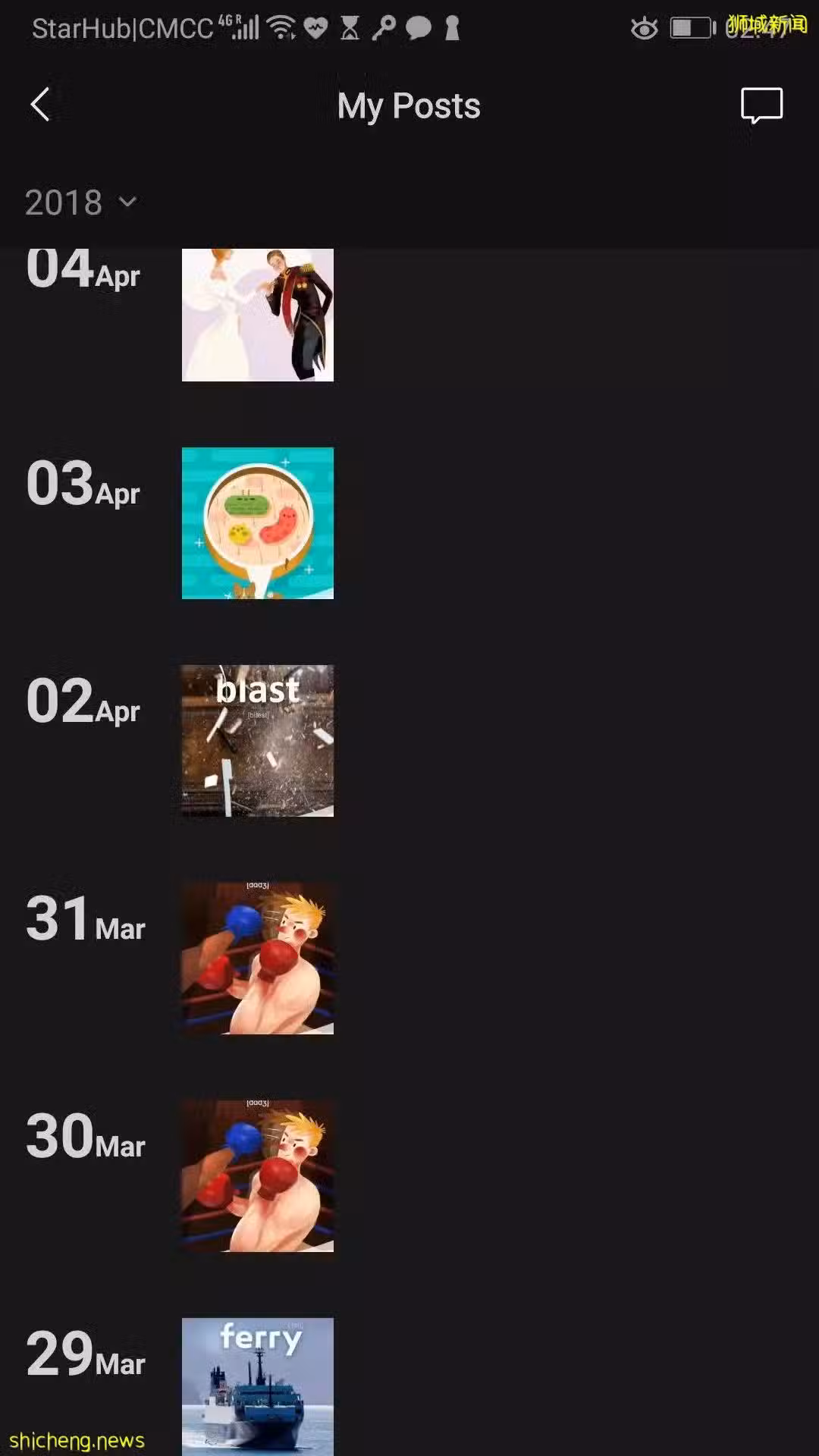Open the ferry word card post
Image resolution: width=819 pixels, height=1456 pixels.
(x=258, y=1387)
